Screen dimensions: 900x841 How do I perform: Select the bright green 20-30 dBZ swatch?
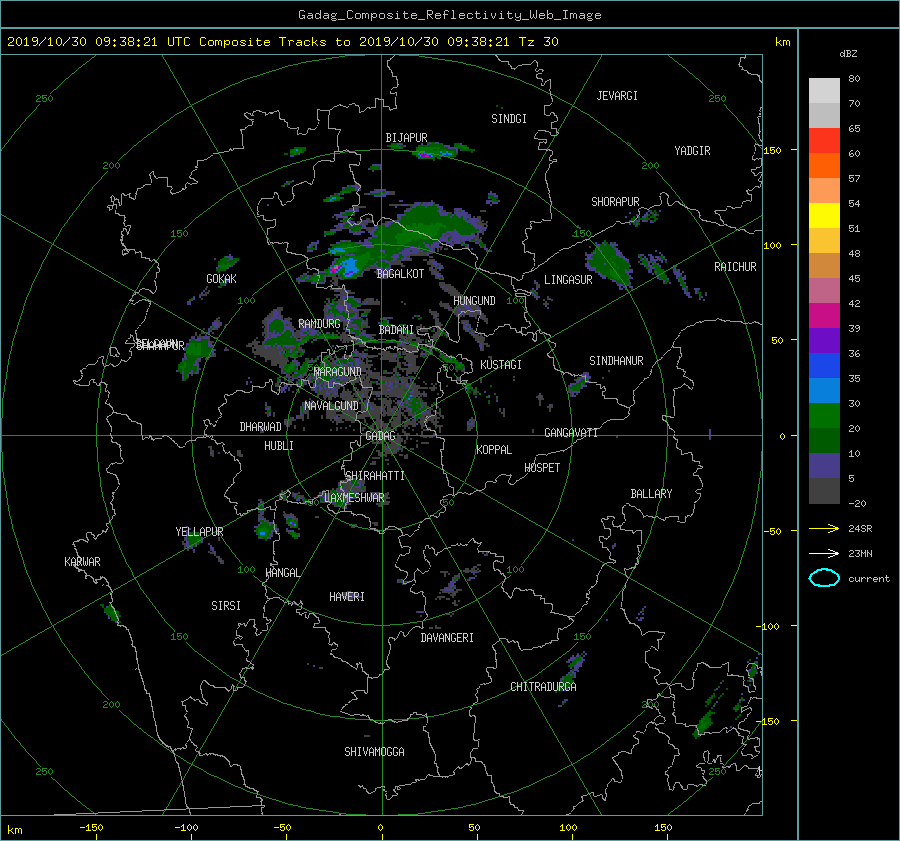pyautogui.click(x=824, y=415)
